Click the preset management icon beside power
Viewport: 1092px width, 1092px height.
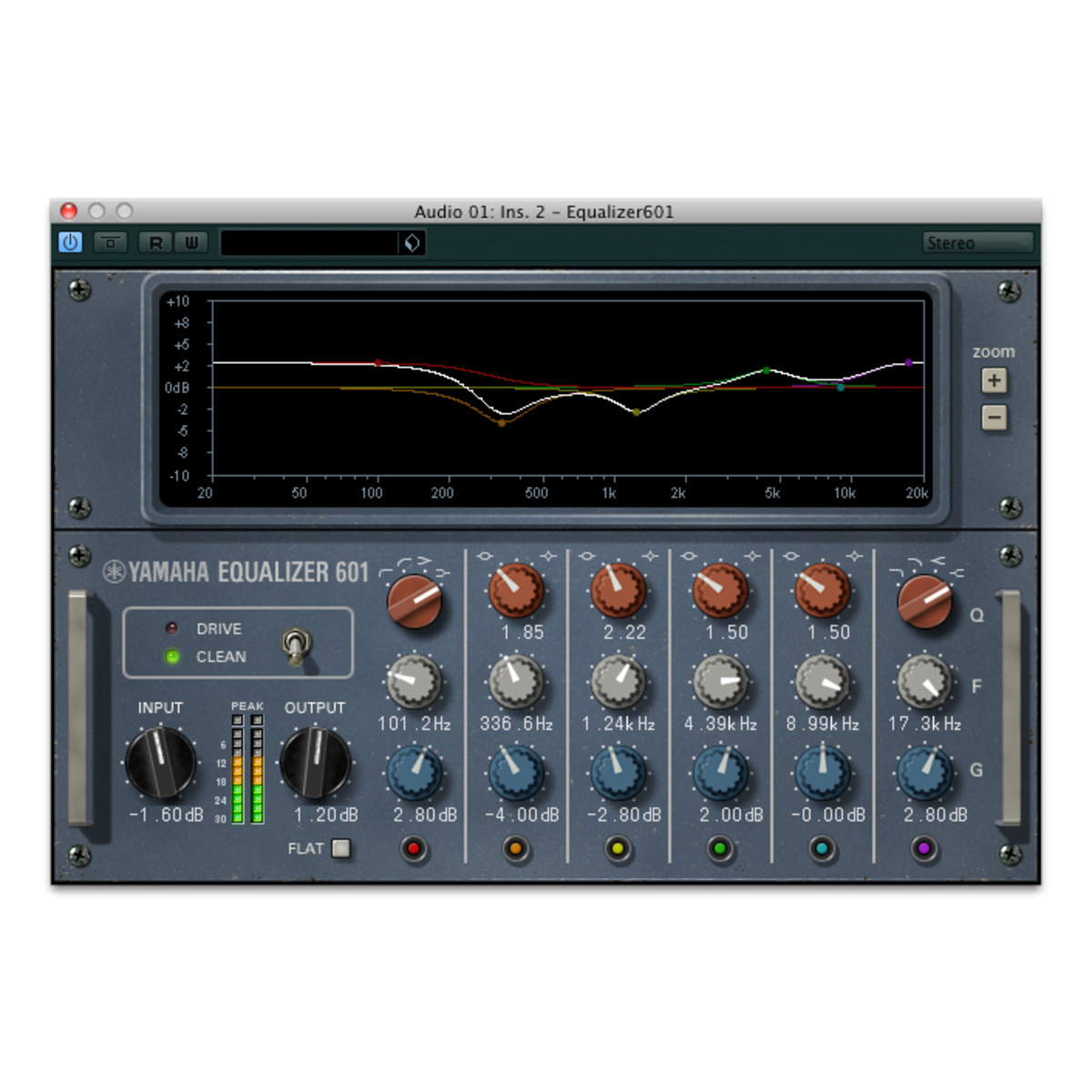point(111,242)
